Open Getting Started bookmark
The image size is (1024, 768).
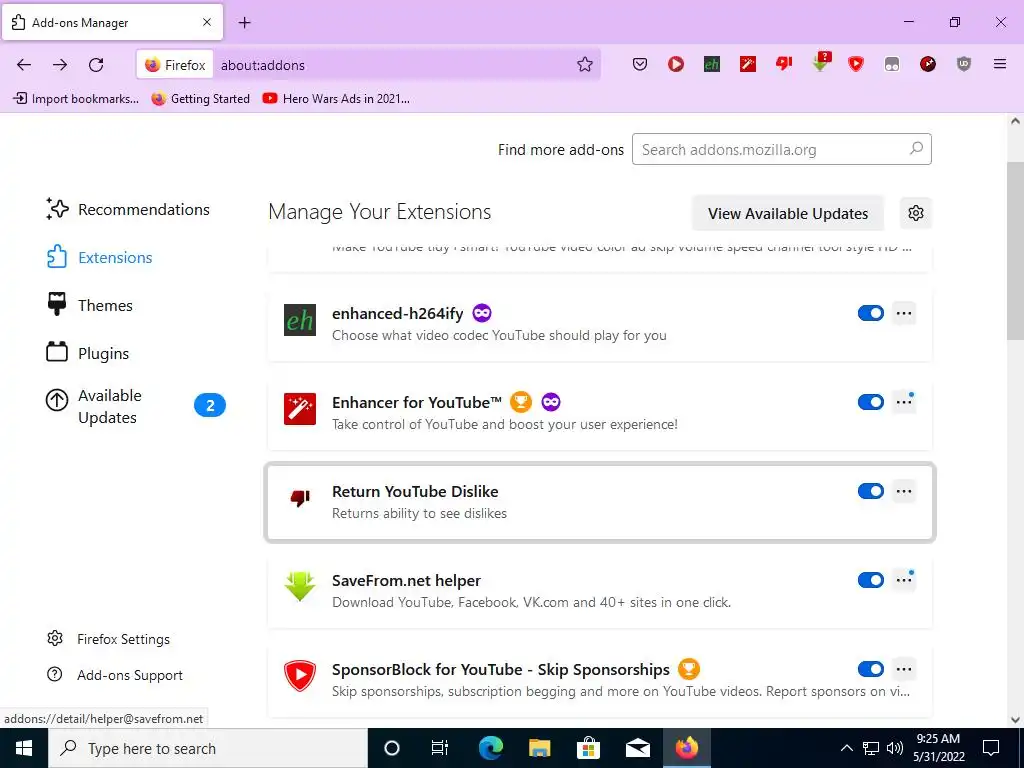(200, 99)
